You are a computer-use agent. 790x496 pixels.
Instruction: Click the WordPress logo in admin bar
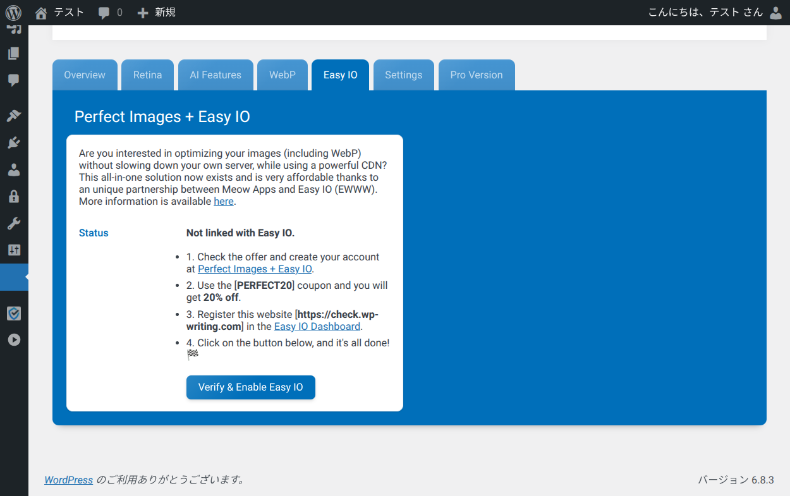pyautogui.click(x=14, y=12)
